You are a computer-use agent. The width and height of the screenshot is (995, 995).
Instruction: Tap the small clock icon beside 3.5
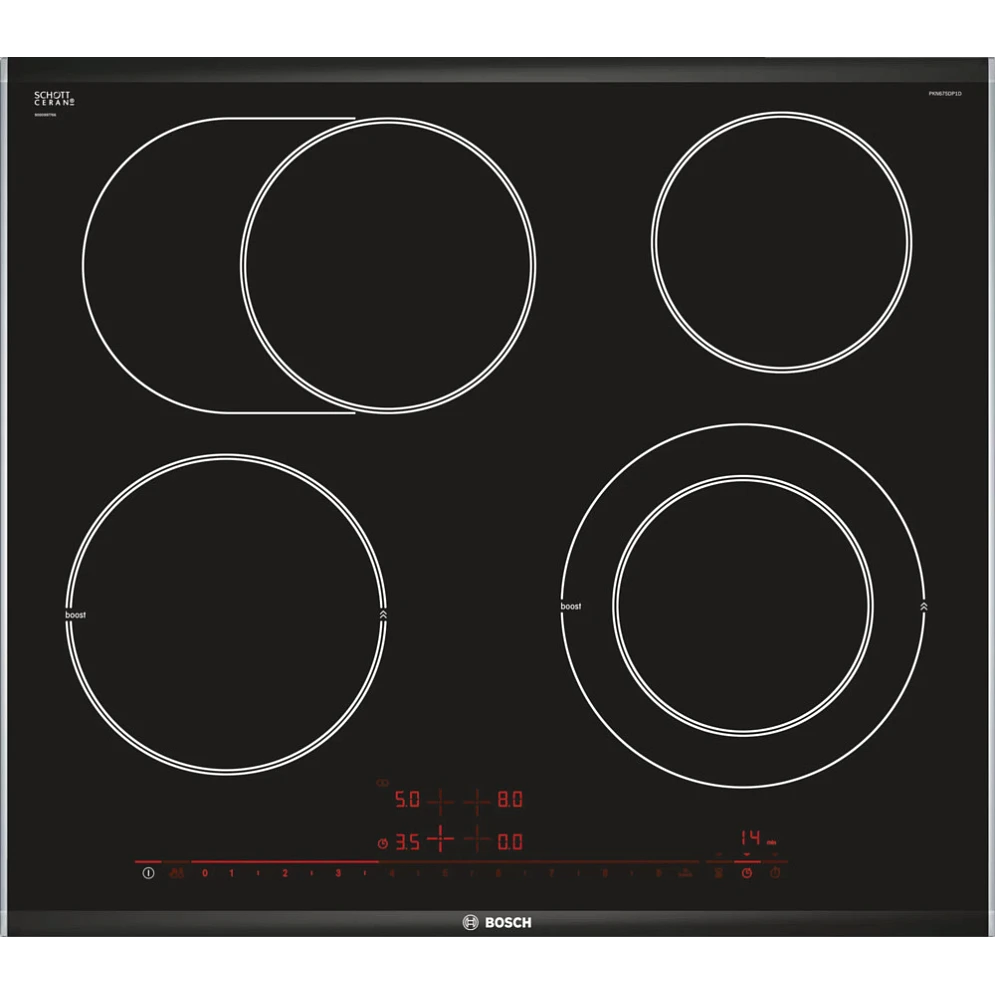(x=383, y=843)
